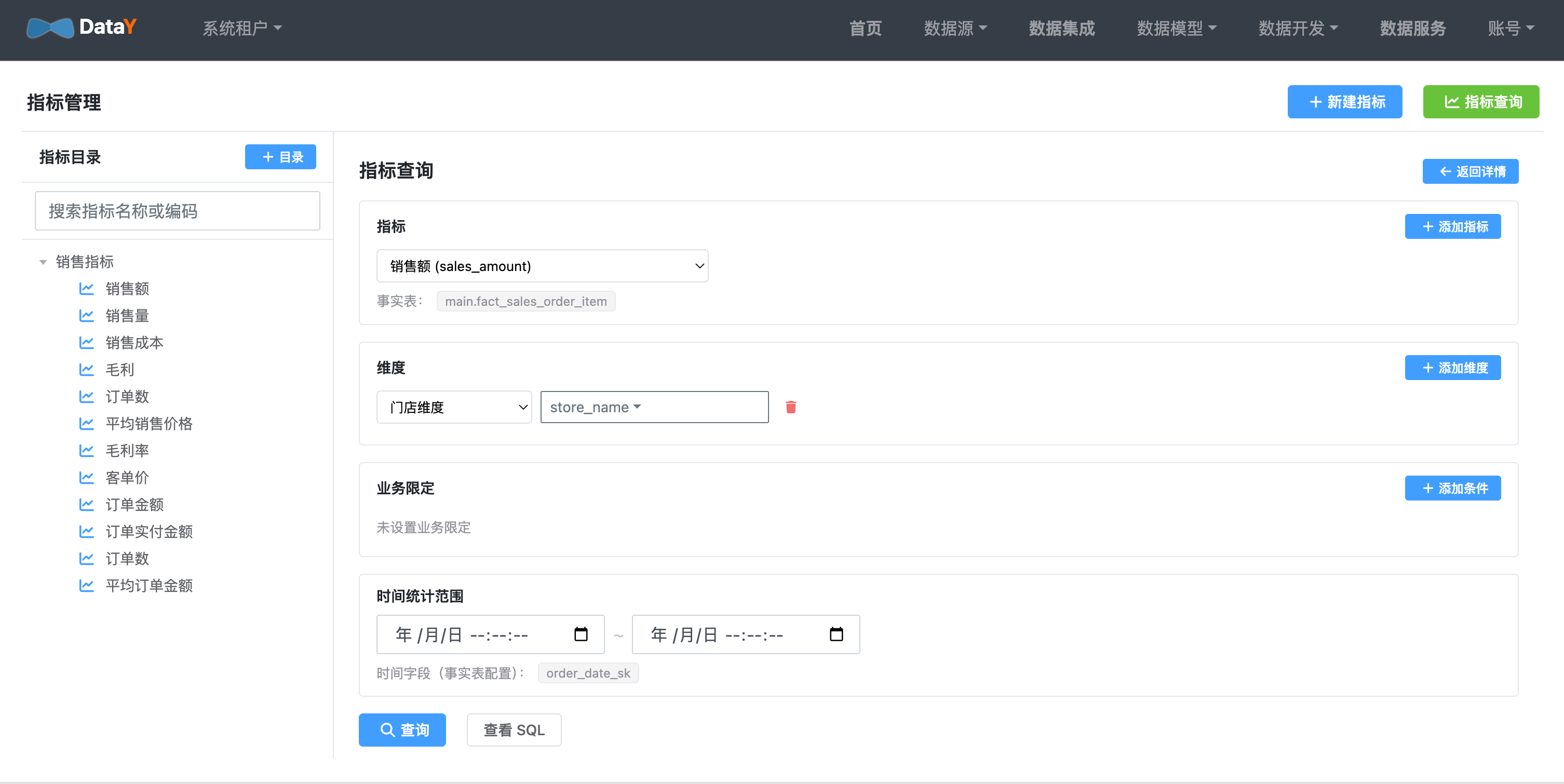Image resolution: width=1564 pixels, height=784 pixels.
Task: Open the 门店维度 dimension dropdown
Action: 454,407
